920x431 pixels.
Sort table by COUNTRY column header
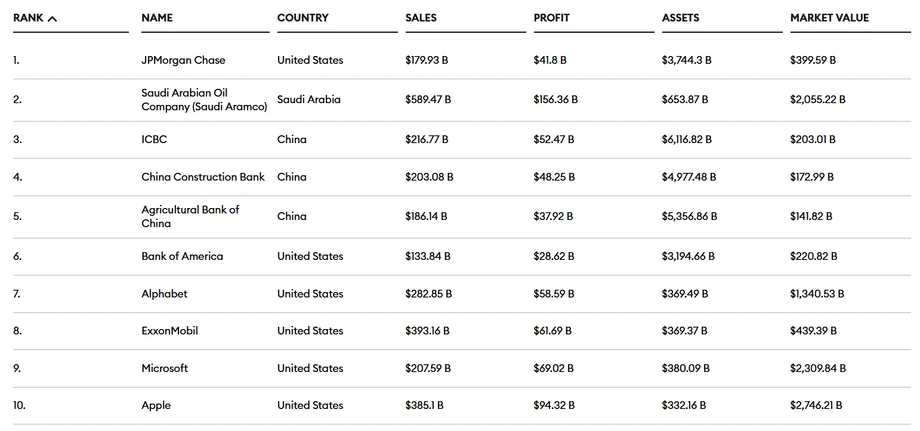pos(303,18)
